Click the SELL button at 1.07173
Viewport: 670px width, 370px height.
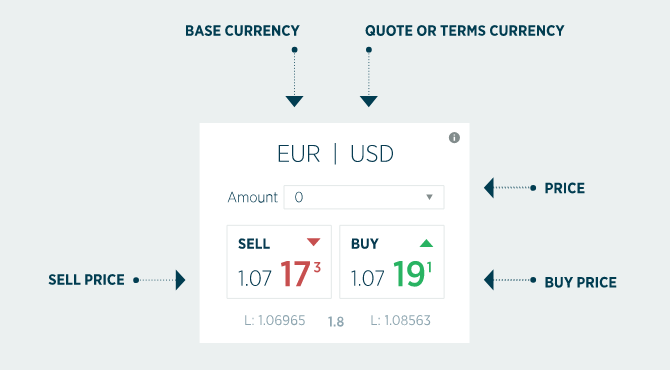(279, 261)
